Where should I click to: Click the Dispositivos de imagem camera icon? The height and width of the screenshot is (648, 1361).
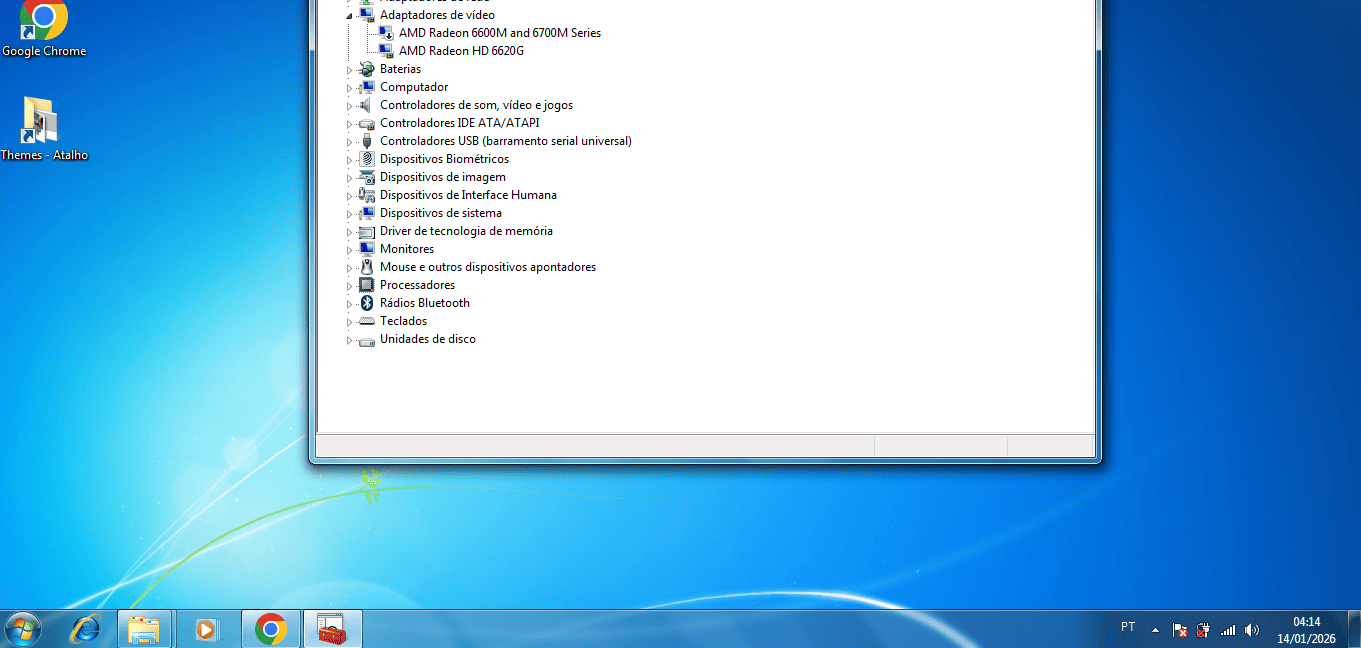(x=367, y=177)
